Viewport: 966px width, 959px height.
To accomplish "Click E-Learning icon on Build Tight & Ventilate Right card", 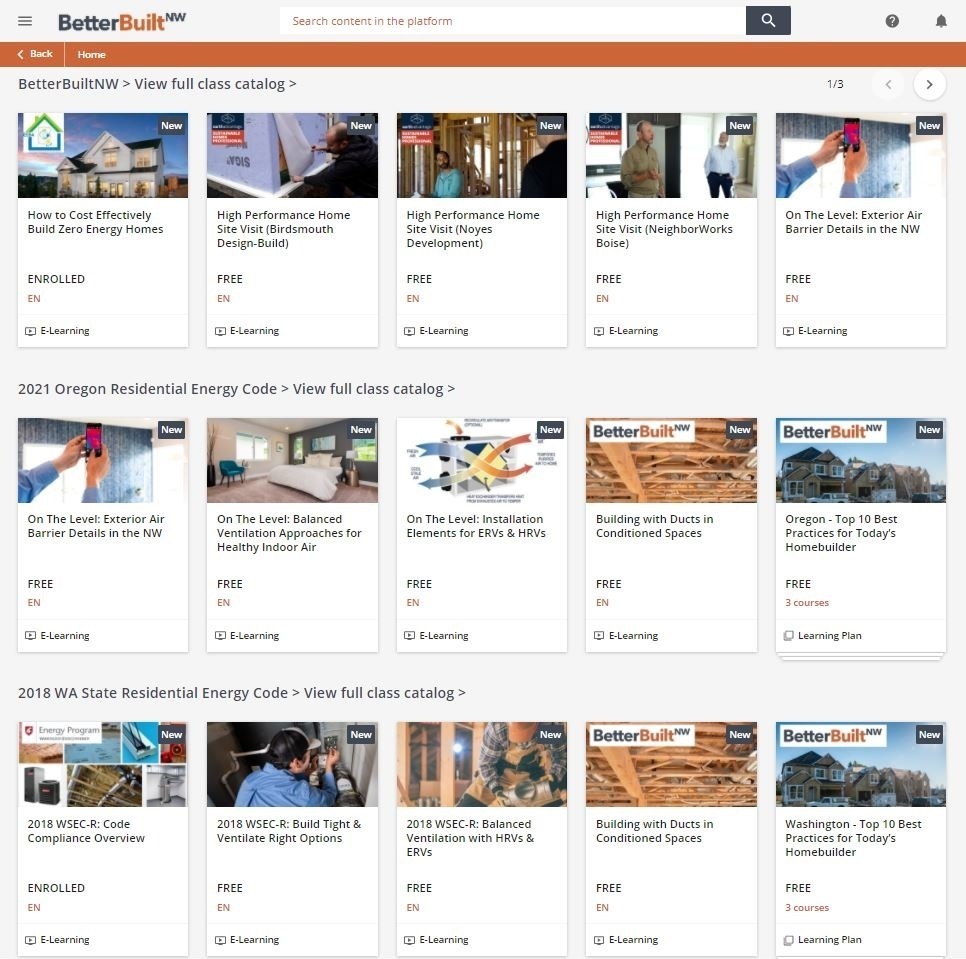I will 220,940.
